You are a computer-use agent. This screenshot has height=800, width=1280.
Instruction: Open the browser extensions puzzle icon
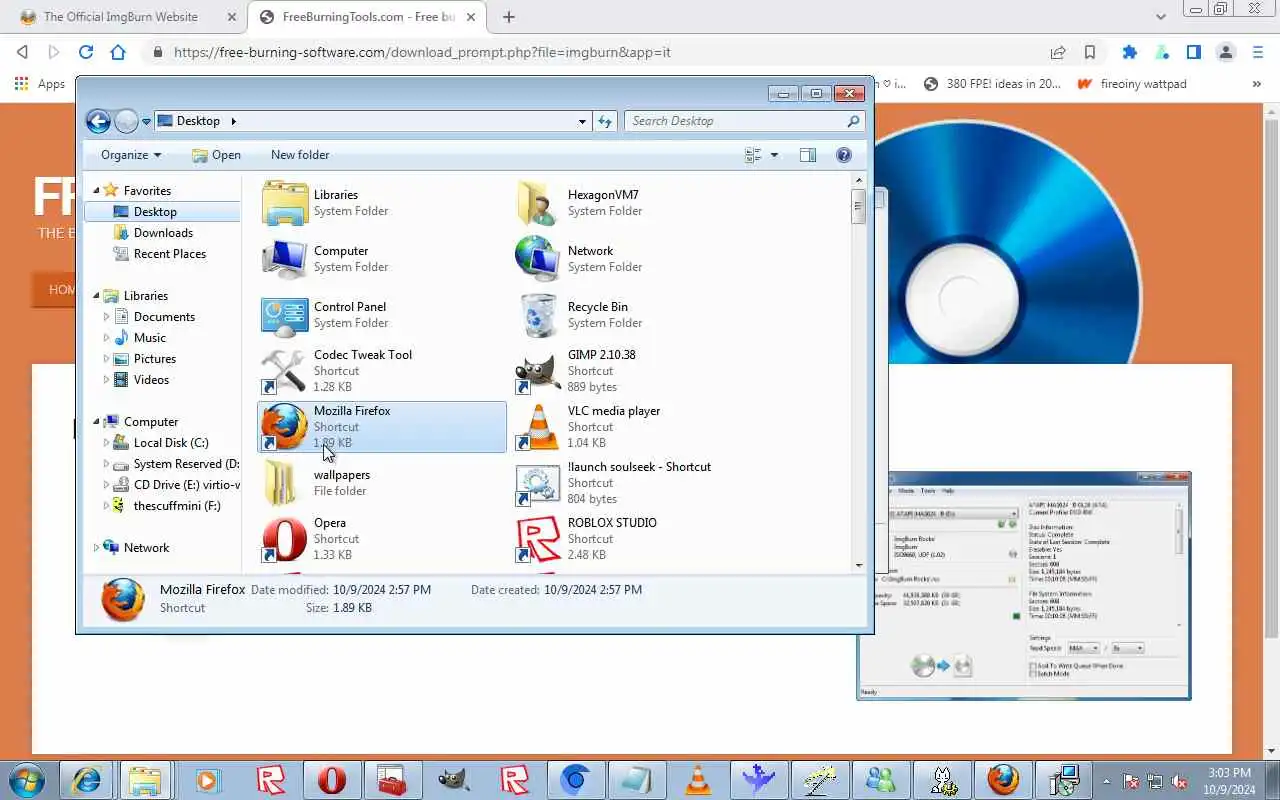click(x=1130, y=52)
